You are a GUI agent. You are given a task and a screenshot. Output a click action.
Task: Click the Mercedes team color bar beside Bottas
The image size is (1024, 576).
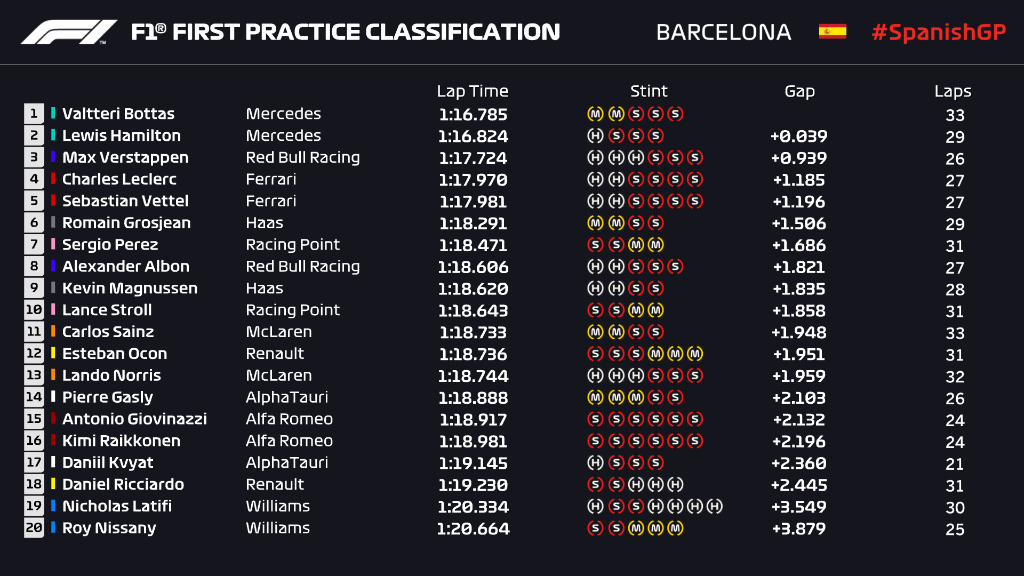53,114
